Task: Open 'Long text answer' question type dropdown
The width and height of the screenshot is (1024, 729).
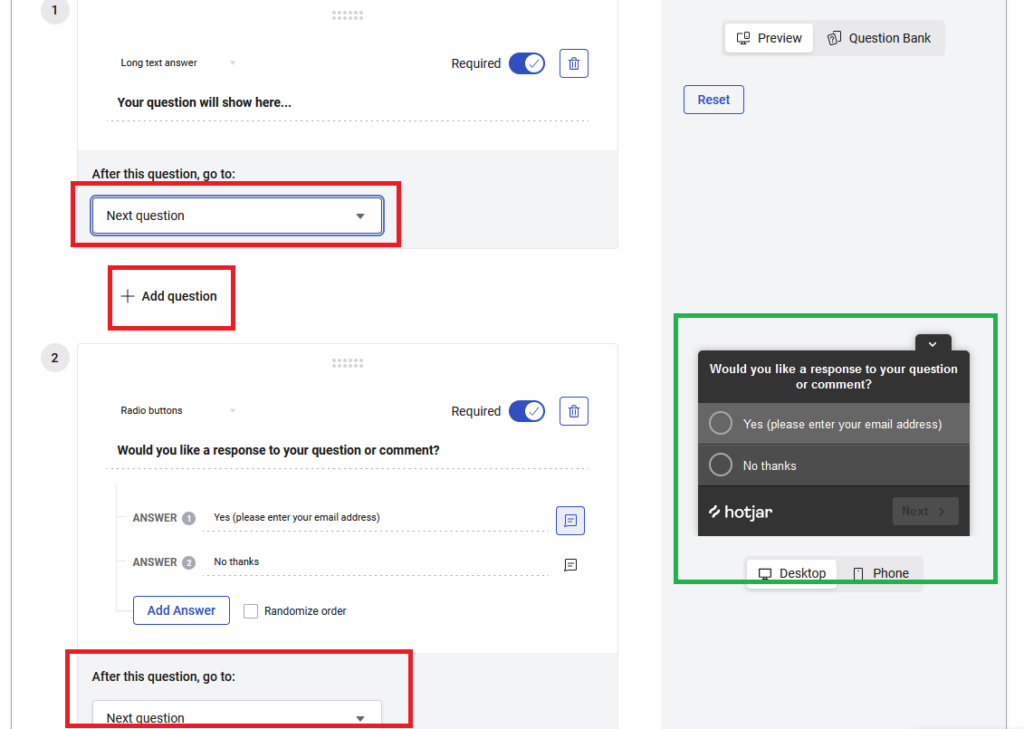Action: pos(178,63)
